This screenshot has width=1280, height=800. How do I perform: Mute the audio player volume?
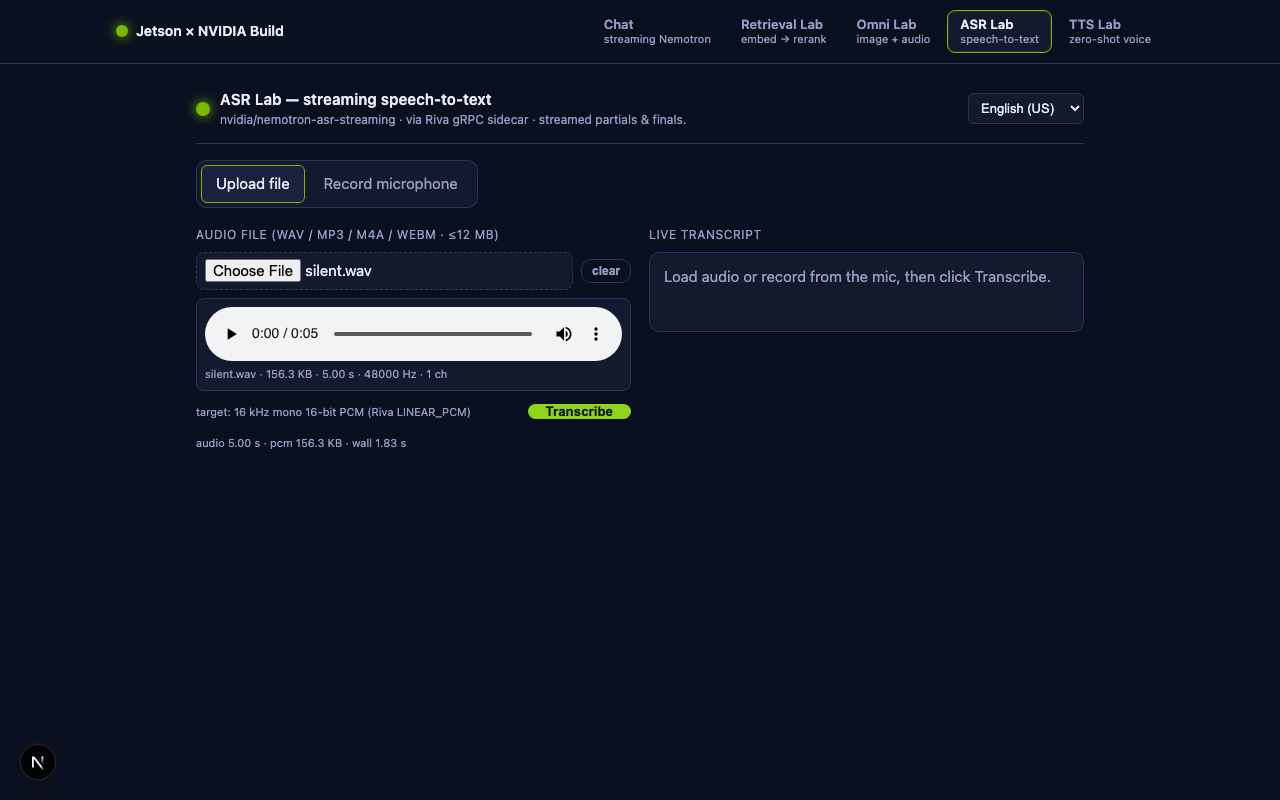tap(564, 334)
